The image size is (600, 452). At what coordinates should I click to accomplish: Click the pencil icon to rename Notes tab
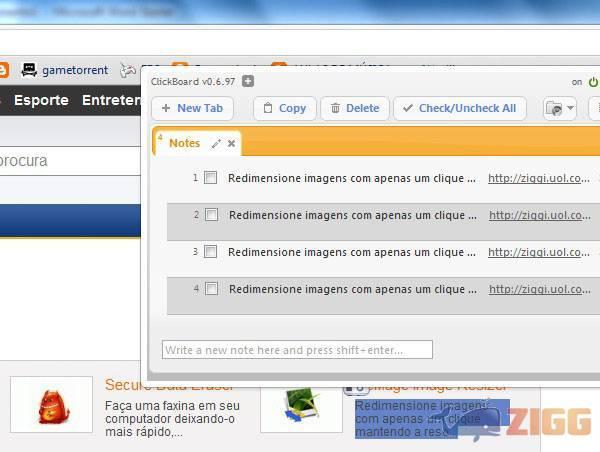216,144
